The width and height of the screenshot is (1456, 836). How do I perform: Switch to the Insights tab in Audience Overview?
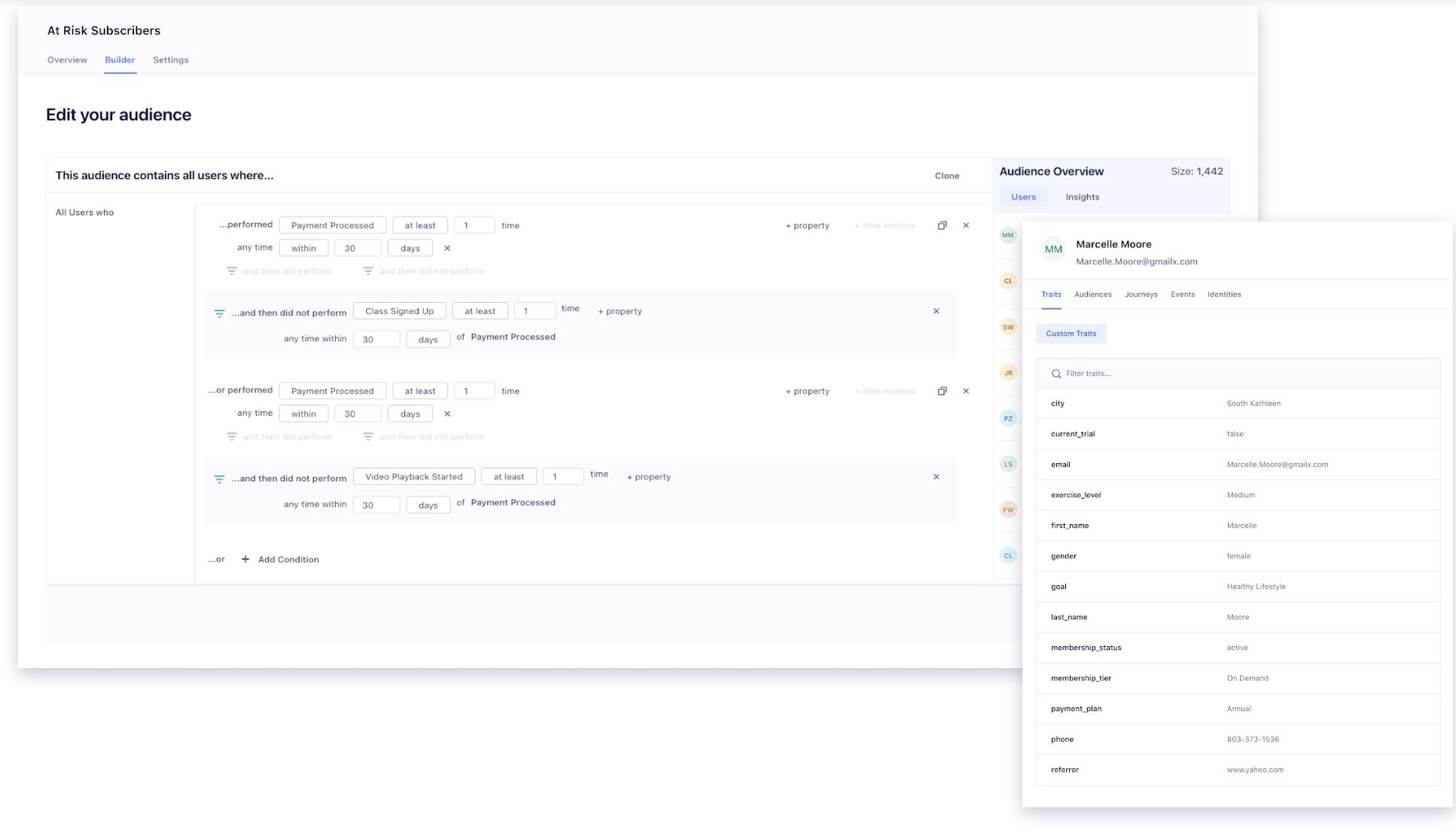(x=1082, y=196)
